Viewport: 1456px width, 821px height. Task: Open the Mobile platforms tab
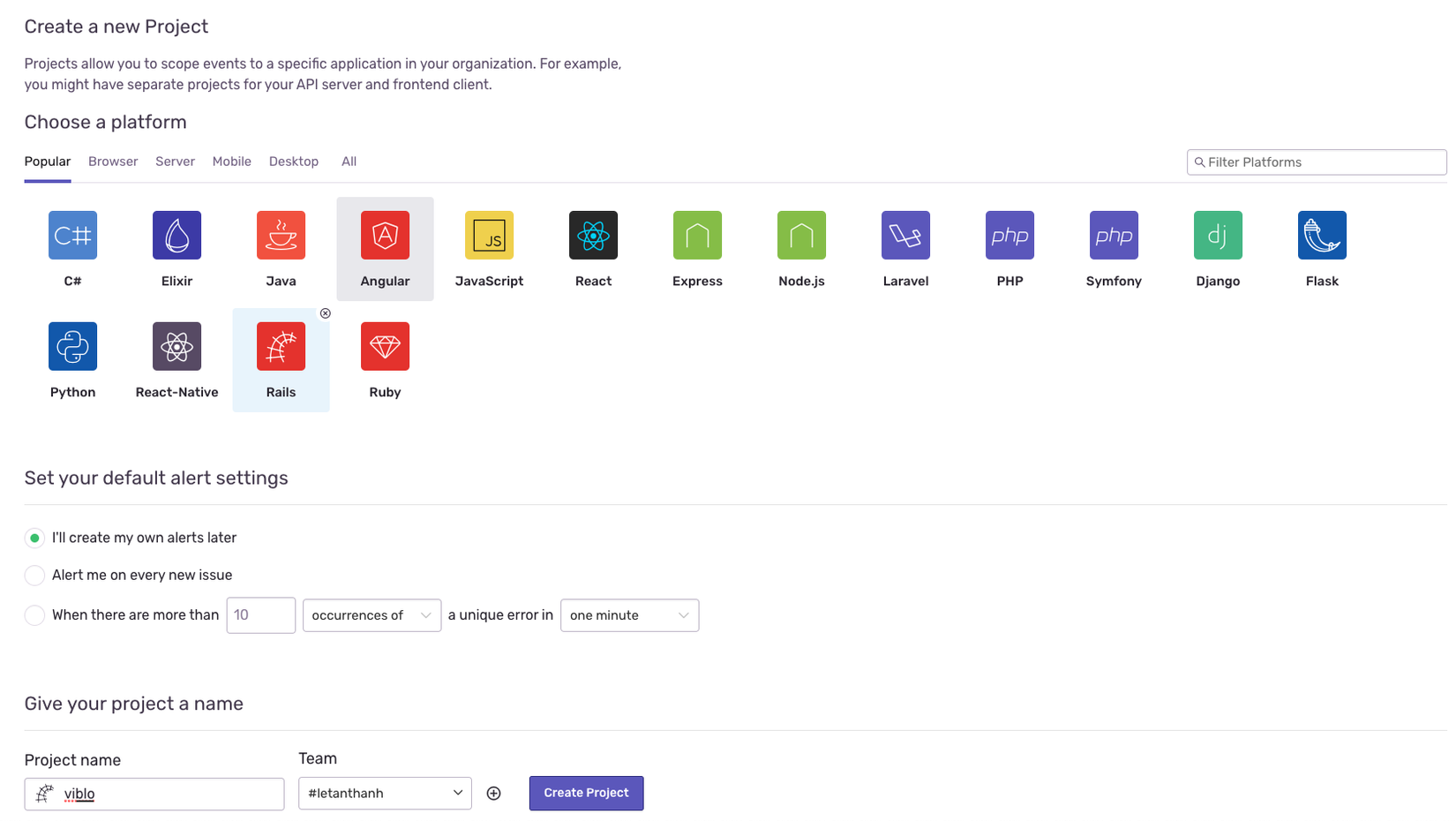pyautogui.click(x=231, y=162)
